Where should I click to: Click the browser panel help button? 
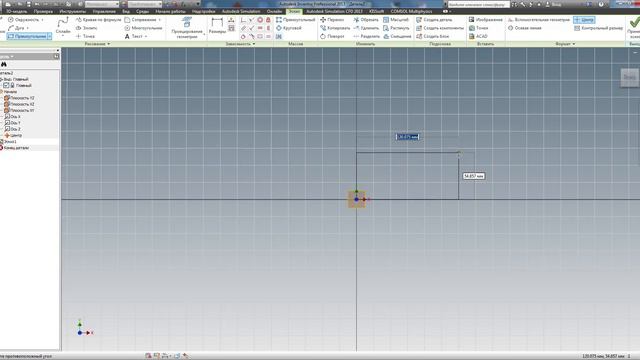[56, 56]
